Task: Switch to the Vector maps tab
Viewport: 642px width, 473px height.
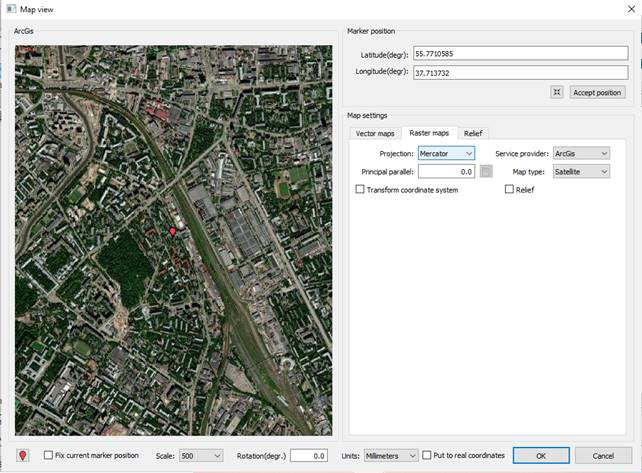Action: tap(374, 133)
